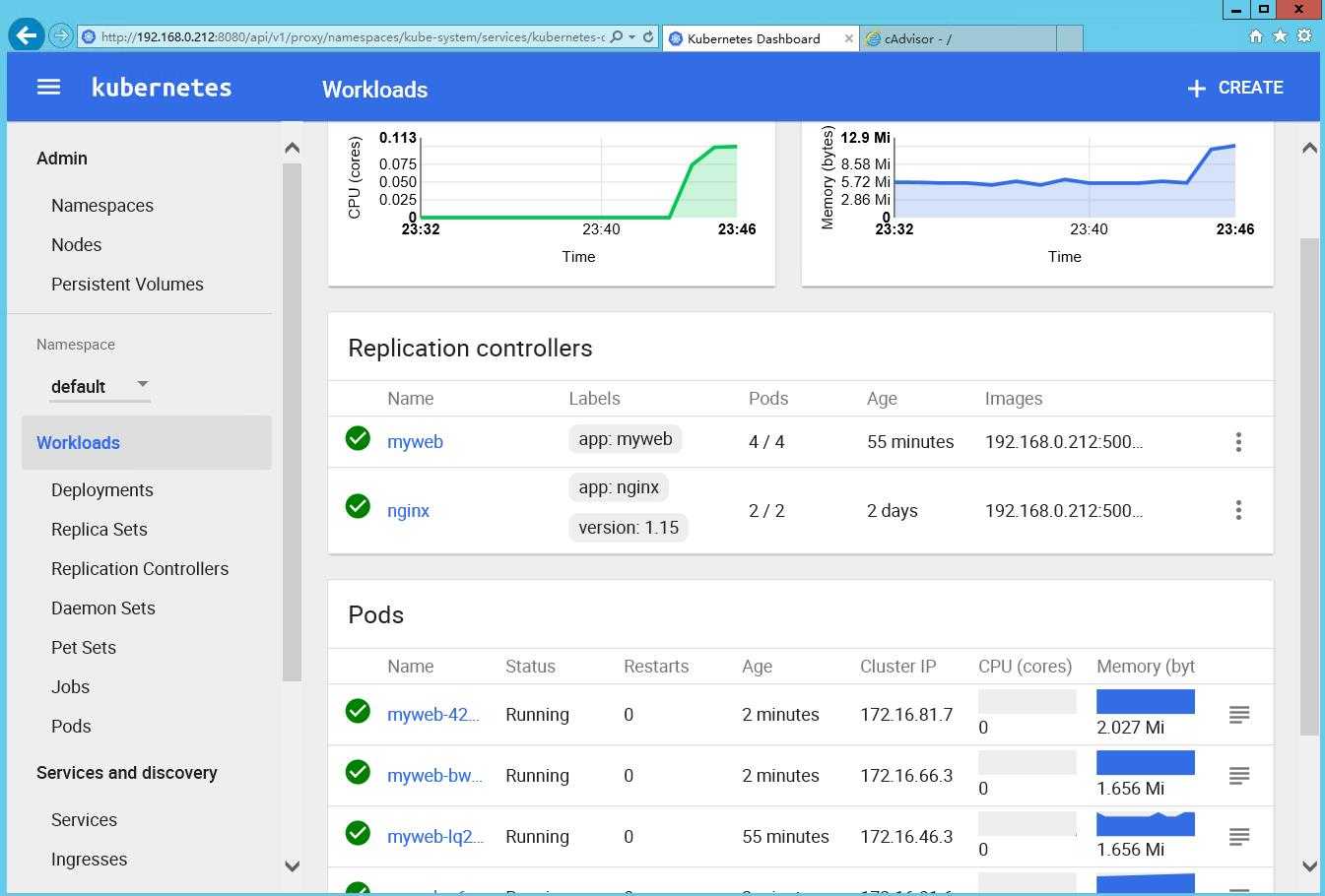
Task: Switch to Kubernetes Dashboard tab
Action: (761, 38)
